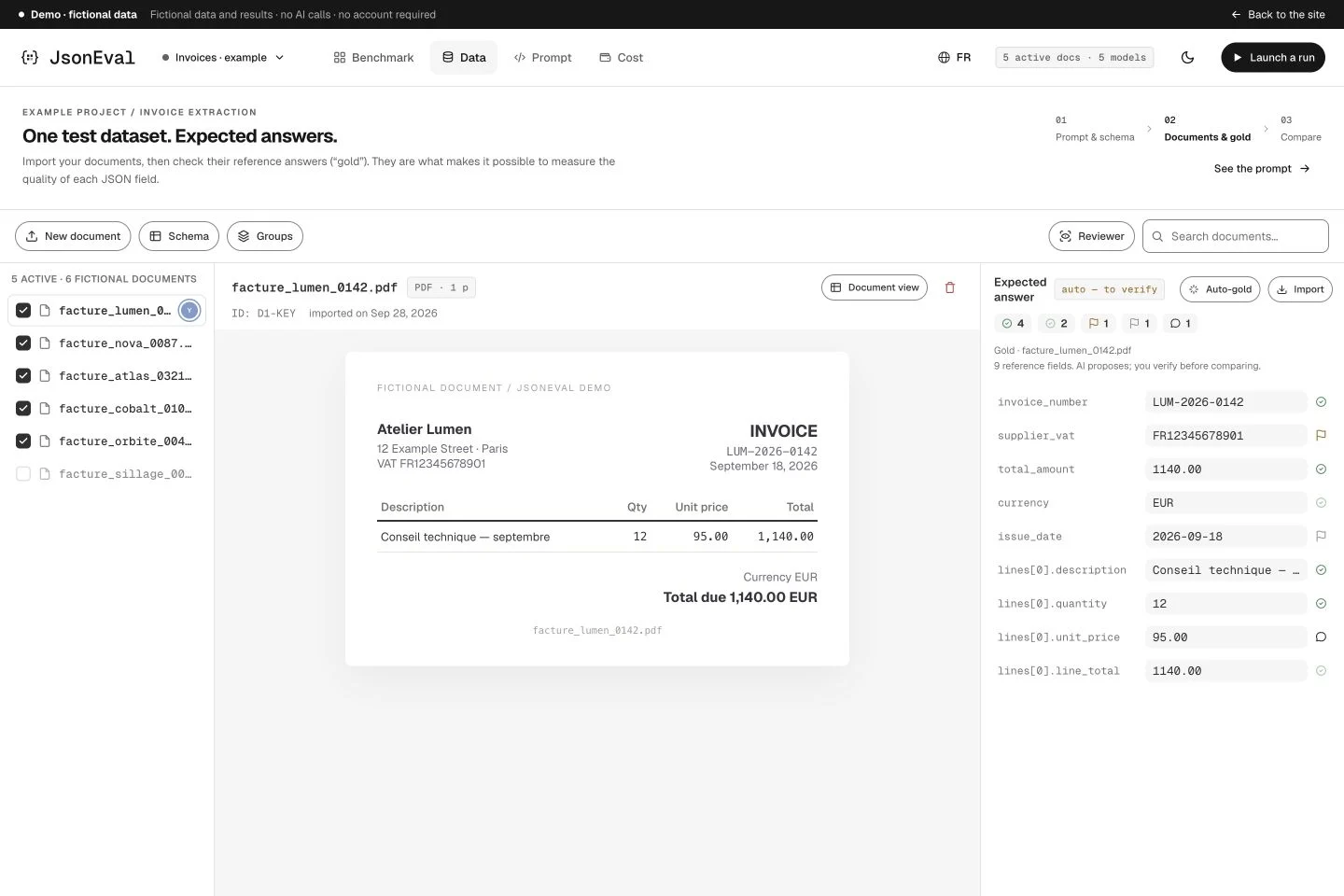1344x896 pixels.
Task: Click the avatar badge on facture_lumen row
Action: coord(189,311)
